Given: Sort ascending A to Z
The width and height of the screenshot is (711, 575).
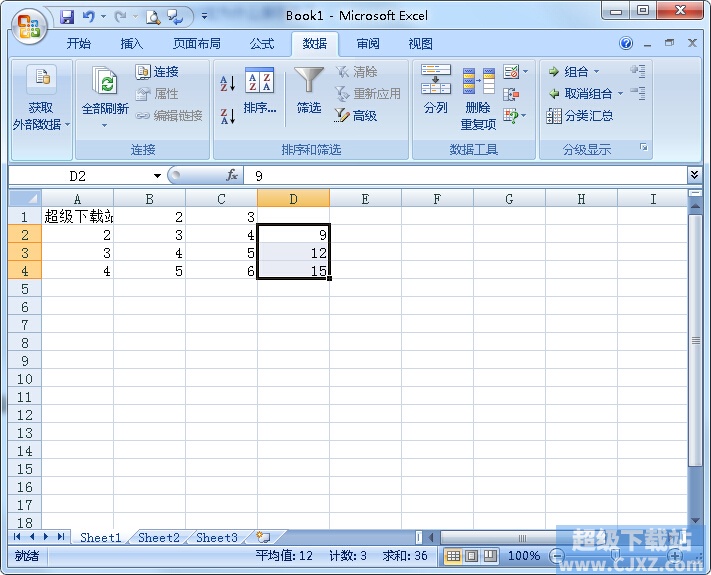Looking at the screenshot, I should [228, 83].
